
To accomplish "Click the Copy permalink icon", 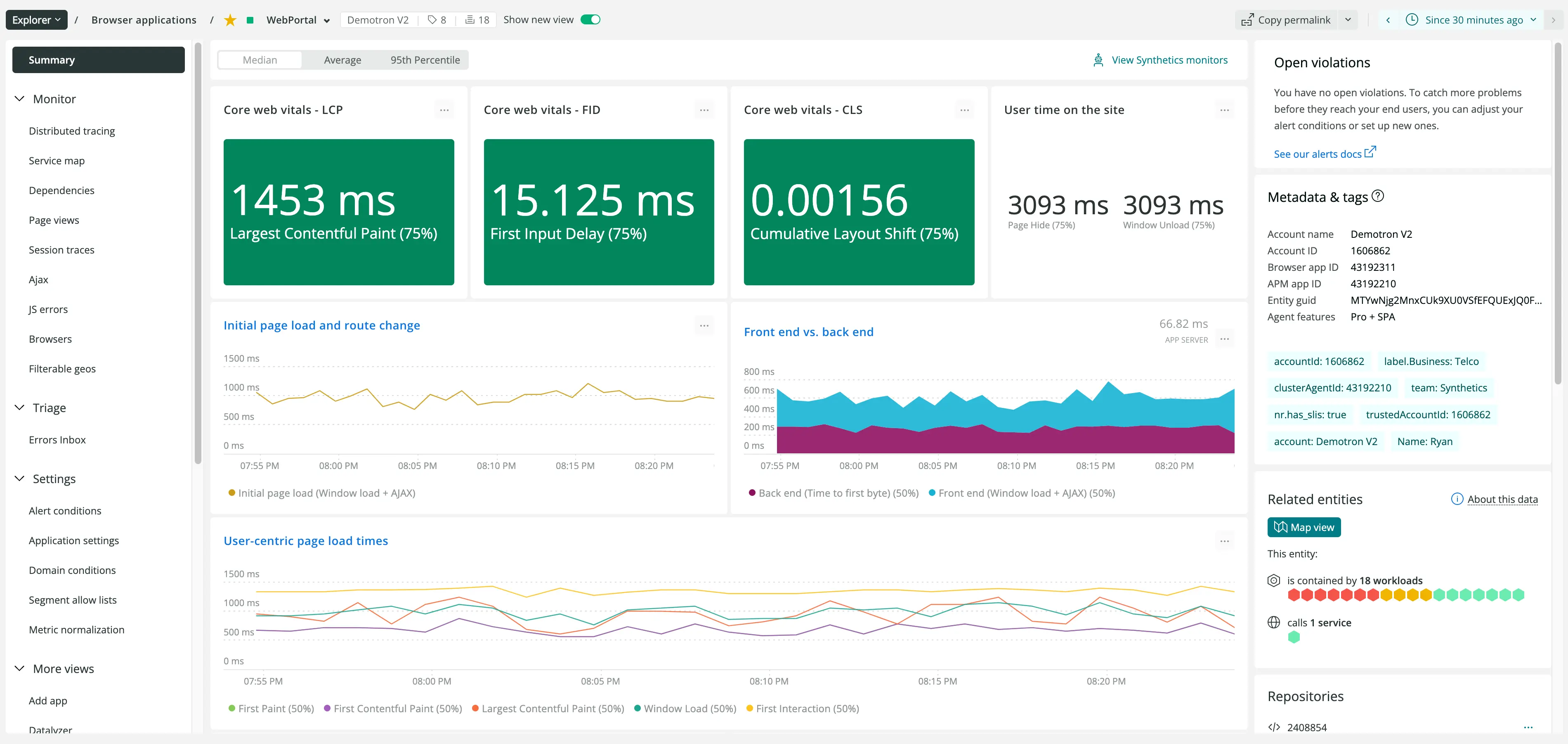I will [1247, 19].
